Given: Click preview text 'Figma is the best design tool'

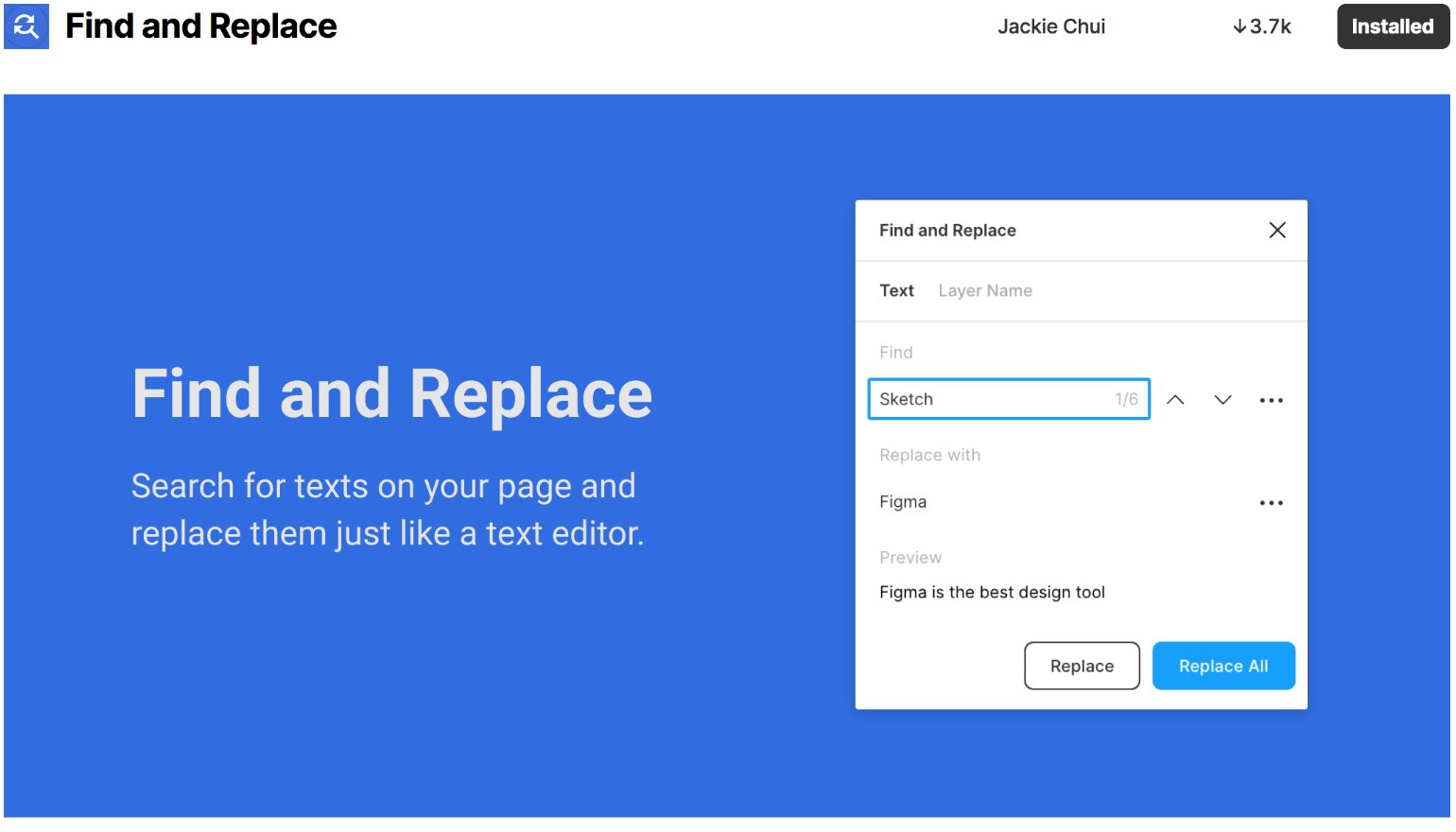Looking at the screenshot, I should pos(992,592).
